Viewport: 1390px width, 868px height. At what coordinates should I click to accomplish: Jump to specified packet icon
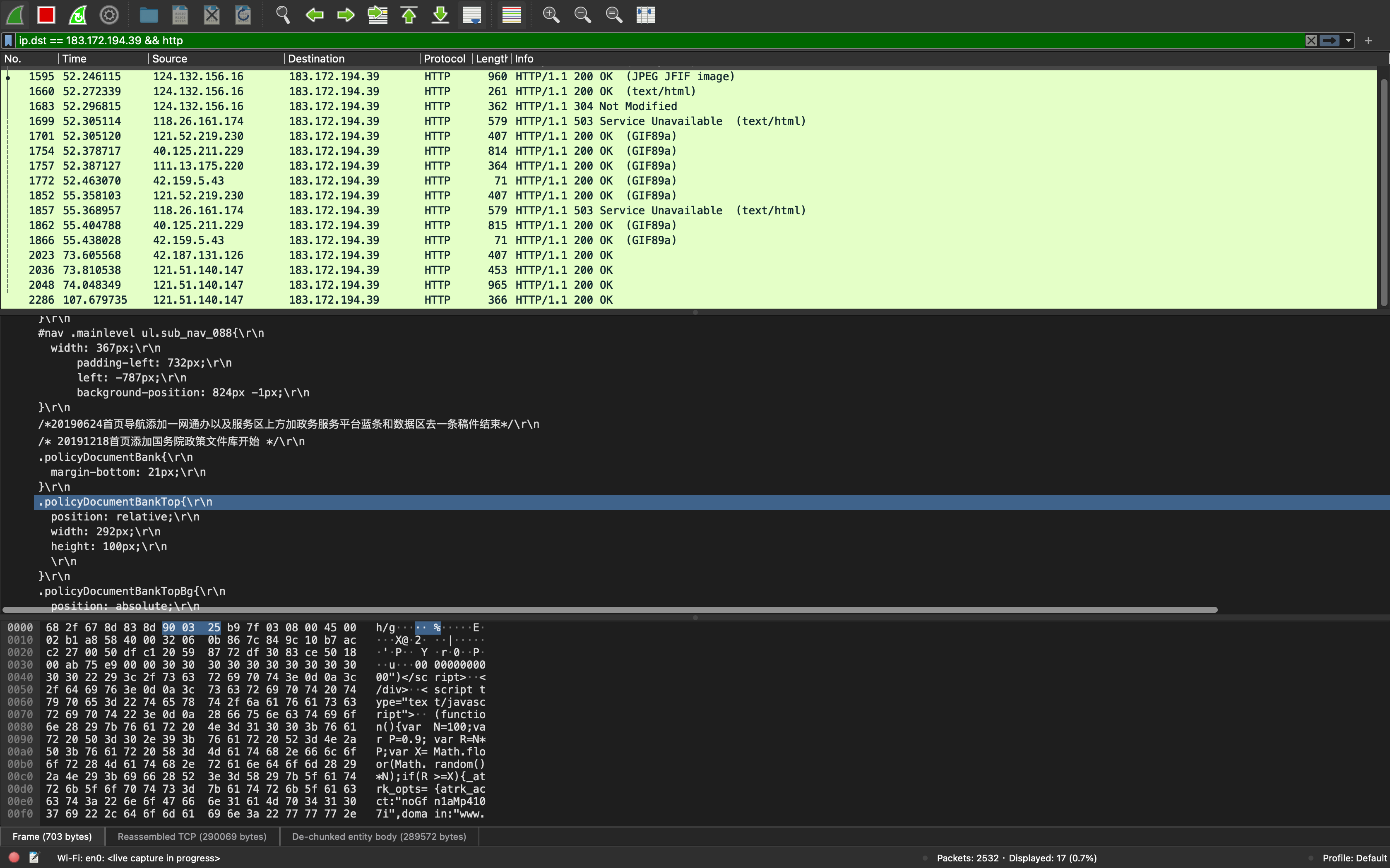(x=378, y=15)
